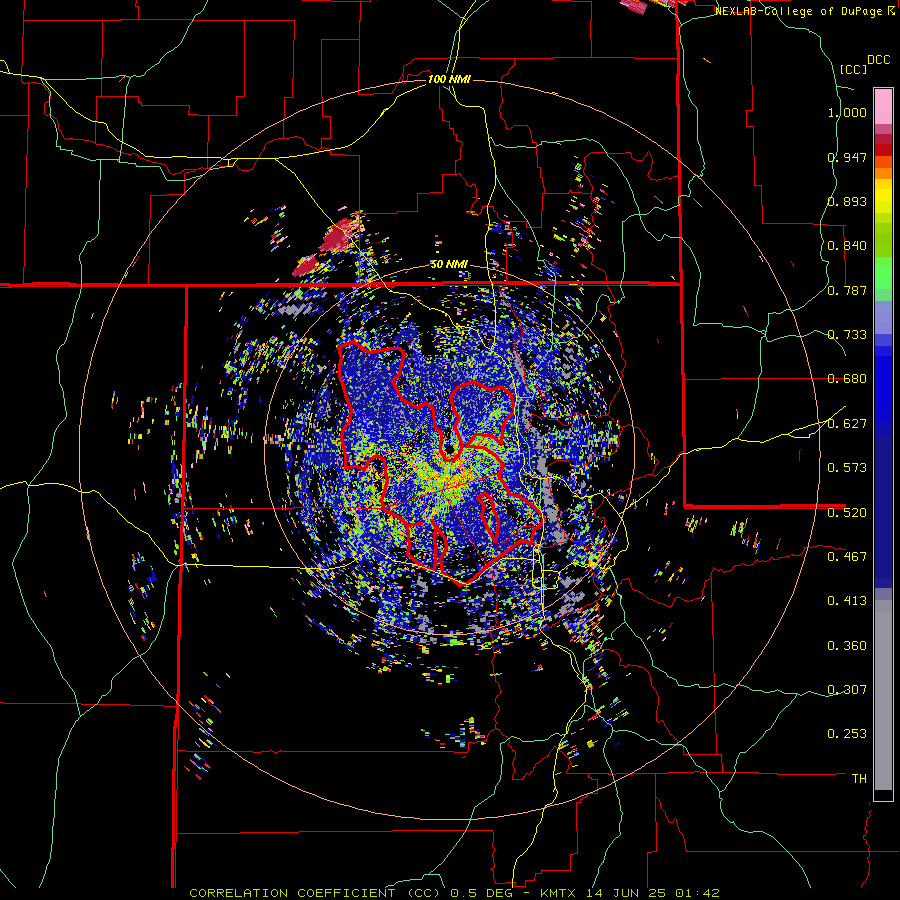Screen dimensions: 900x900
Task: Click the 0.787 scale value
Action: click(x=847, y=290)
